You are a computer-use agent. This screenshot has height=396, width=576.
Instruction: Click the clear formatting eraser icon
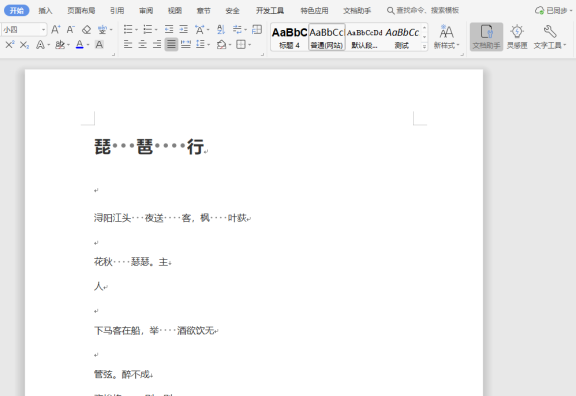[86, 29]
